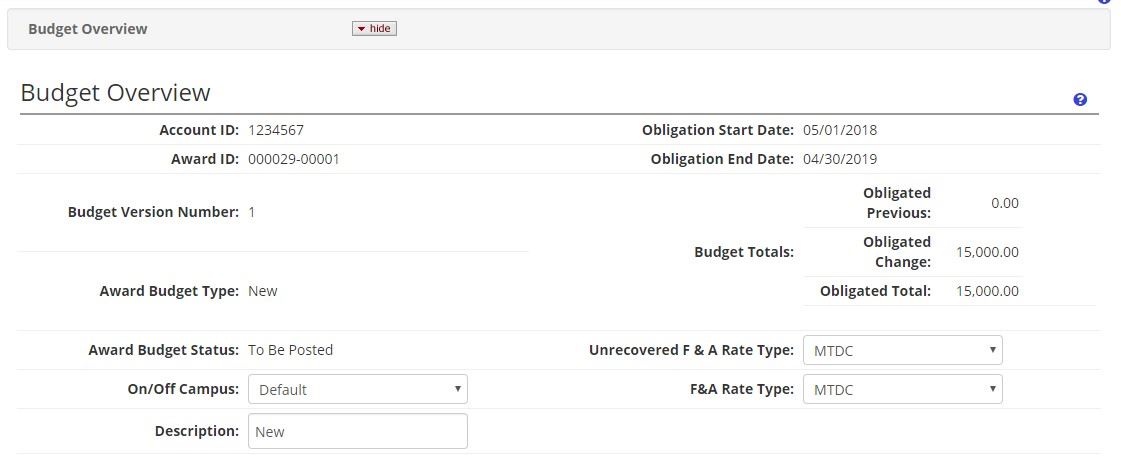Image resolution: width=1121 pixels, height=456 pixels.
Task: Open the On/Off Campus dropdown
Action: click(x=357, y=389)
